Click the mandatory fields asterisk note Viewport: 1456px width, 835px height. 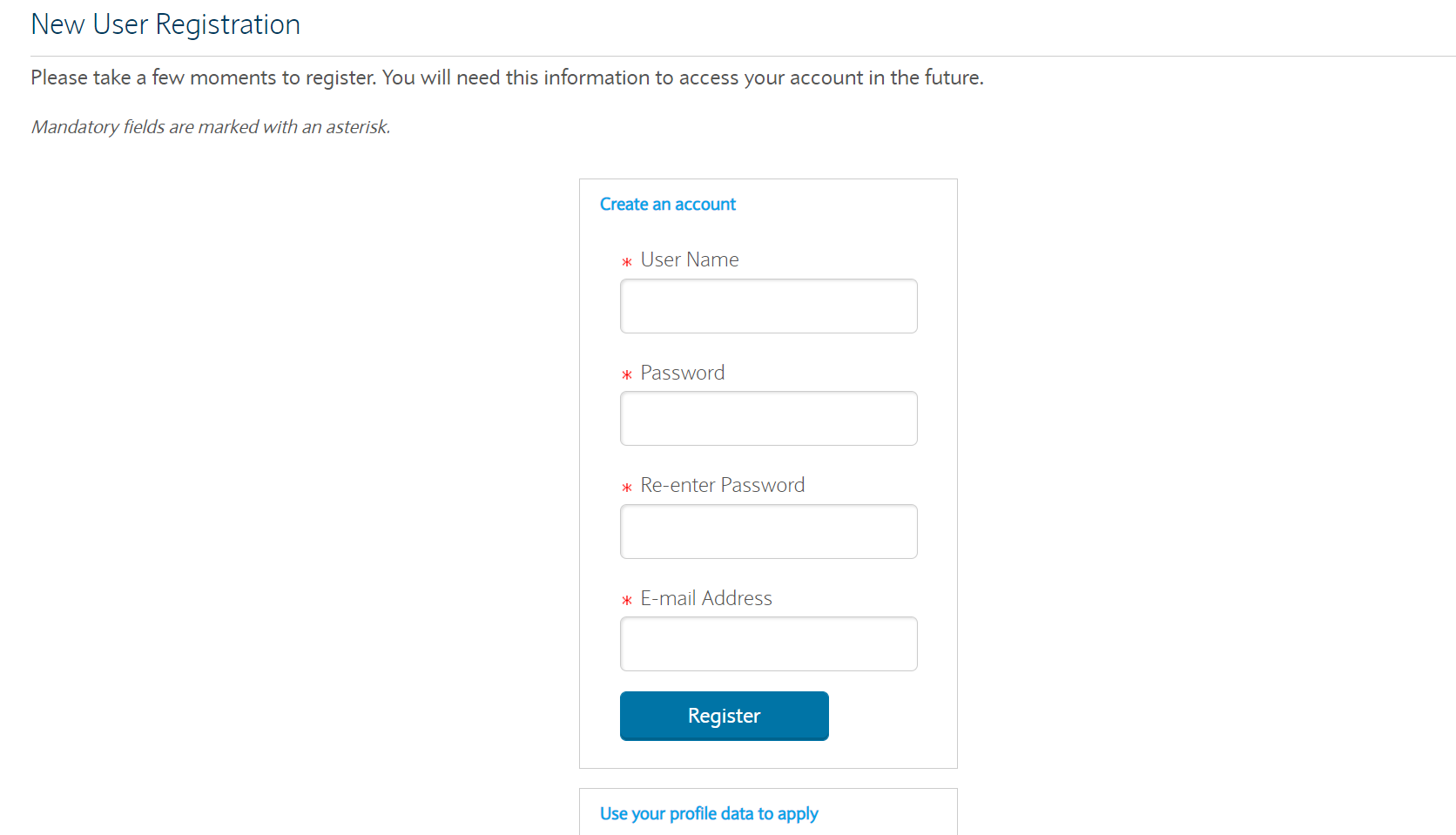211,127
